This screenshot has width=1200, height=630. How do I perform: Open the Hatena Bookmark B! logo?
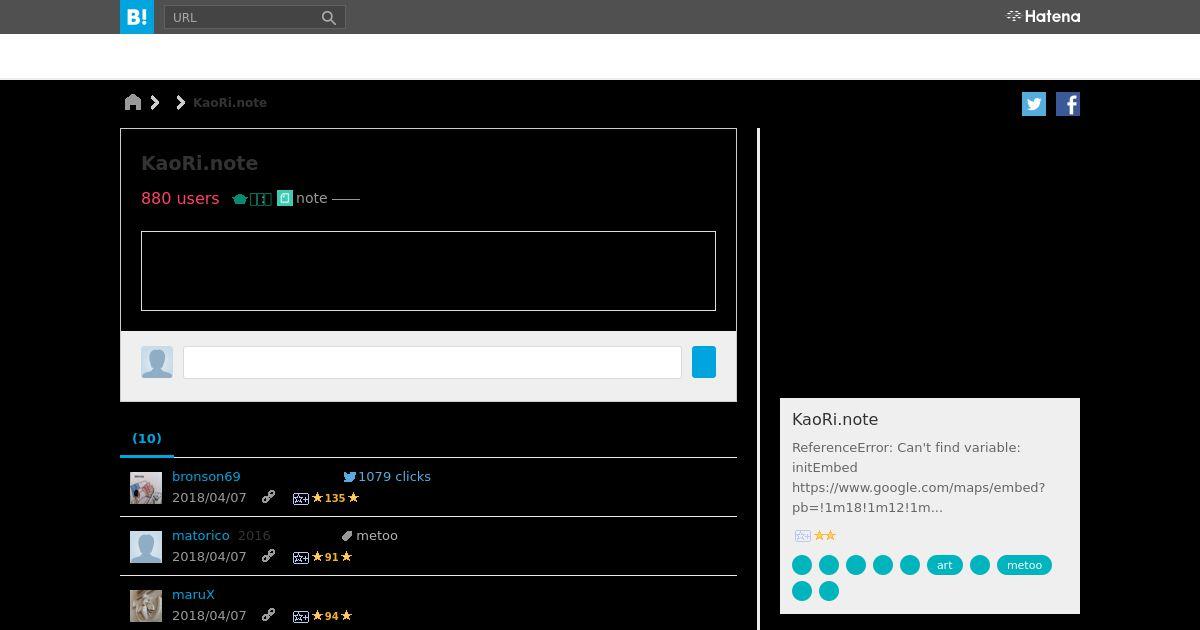pos(137,17)
